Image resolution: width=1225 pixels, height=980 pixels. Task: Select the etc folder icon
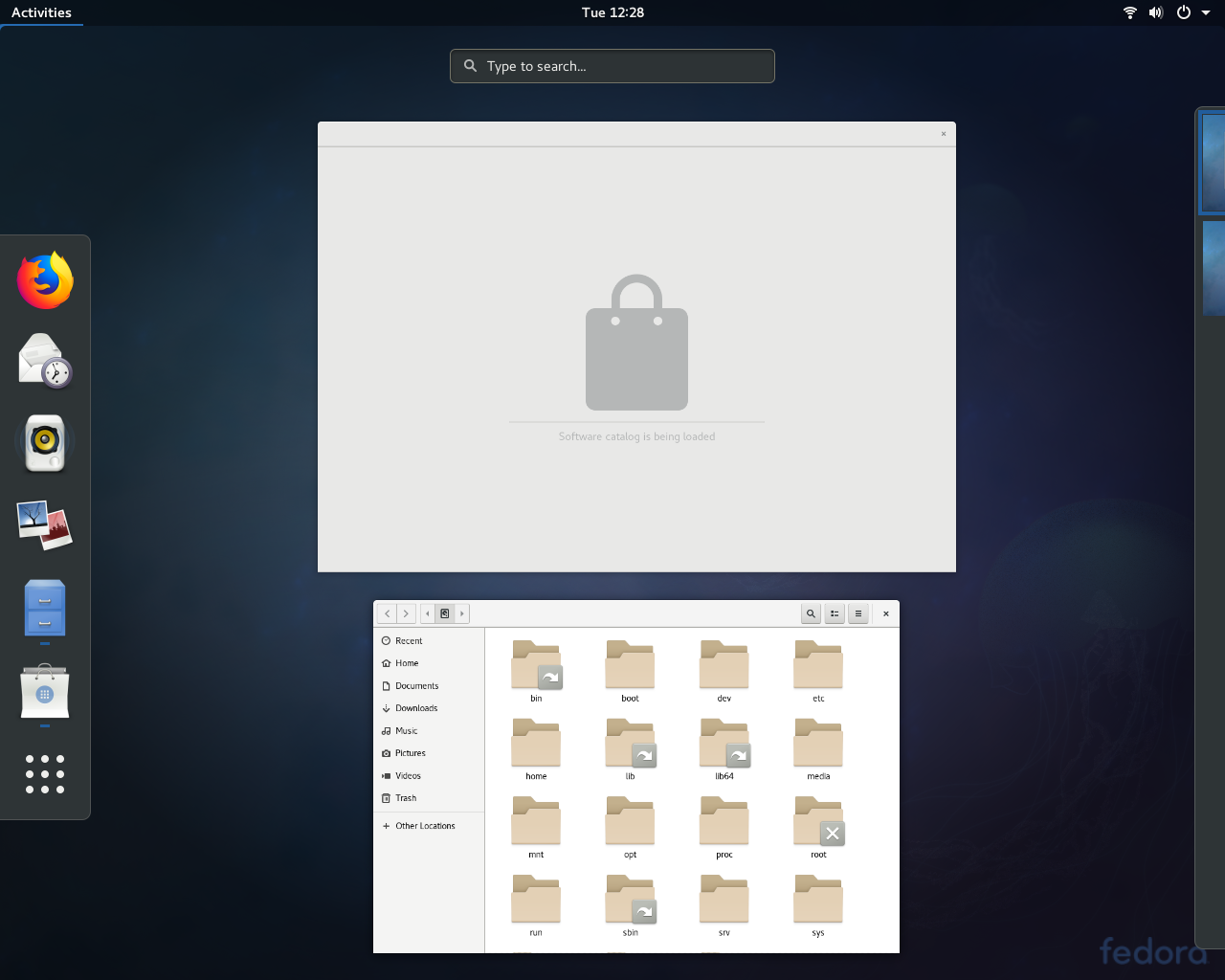pyautogui.click(x=818, y=664)
